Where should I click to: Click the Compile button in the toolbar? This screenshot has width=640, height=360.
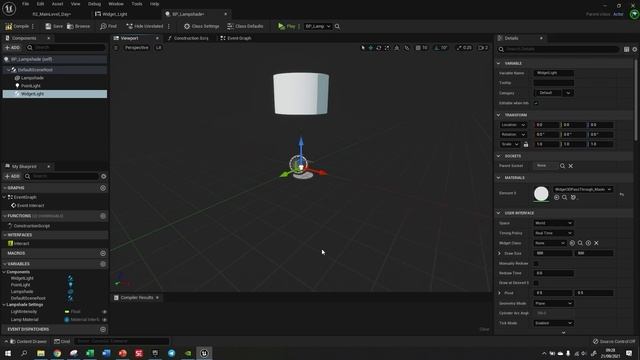click(17, 26)
